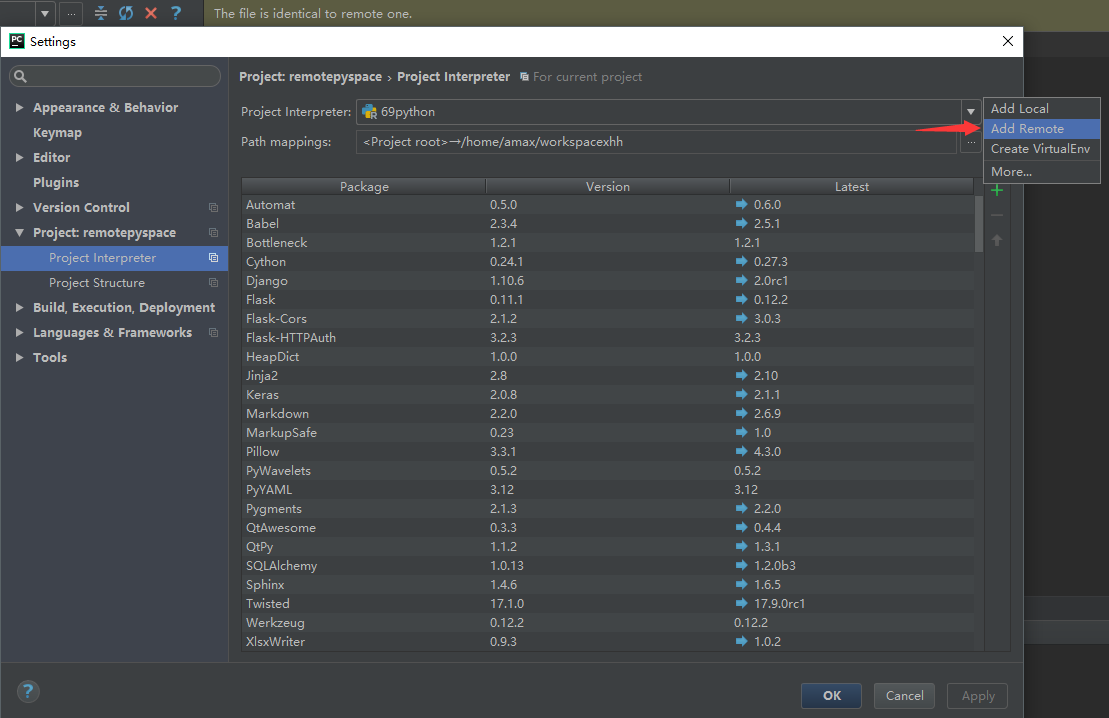Open Project Structure settings page
The width and height of the screenshot is (1109, 718).
pyautogui.click(x=97, y=283)
